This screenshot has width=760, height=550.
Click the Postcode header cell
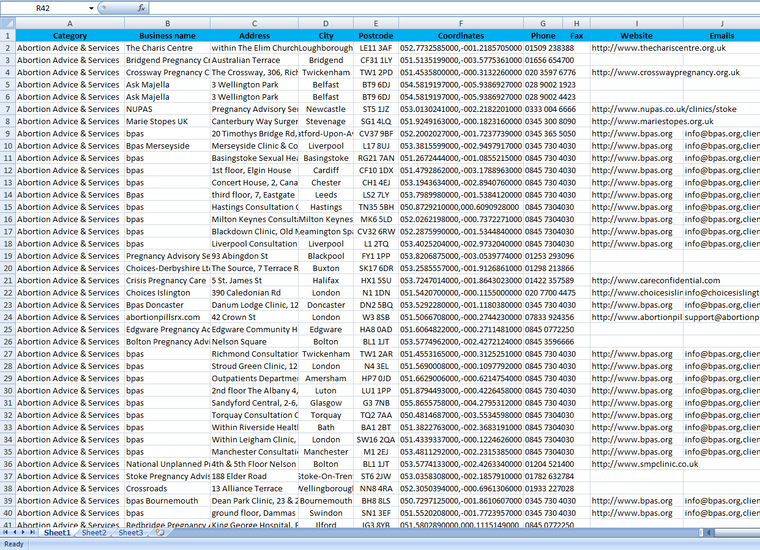point(376,35)
